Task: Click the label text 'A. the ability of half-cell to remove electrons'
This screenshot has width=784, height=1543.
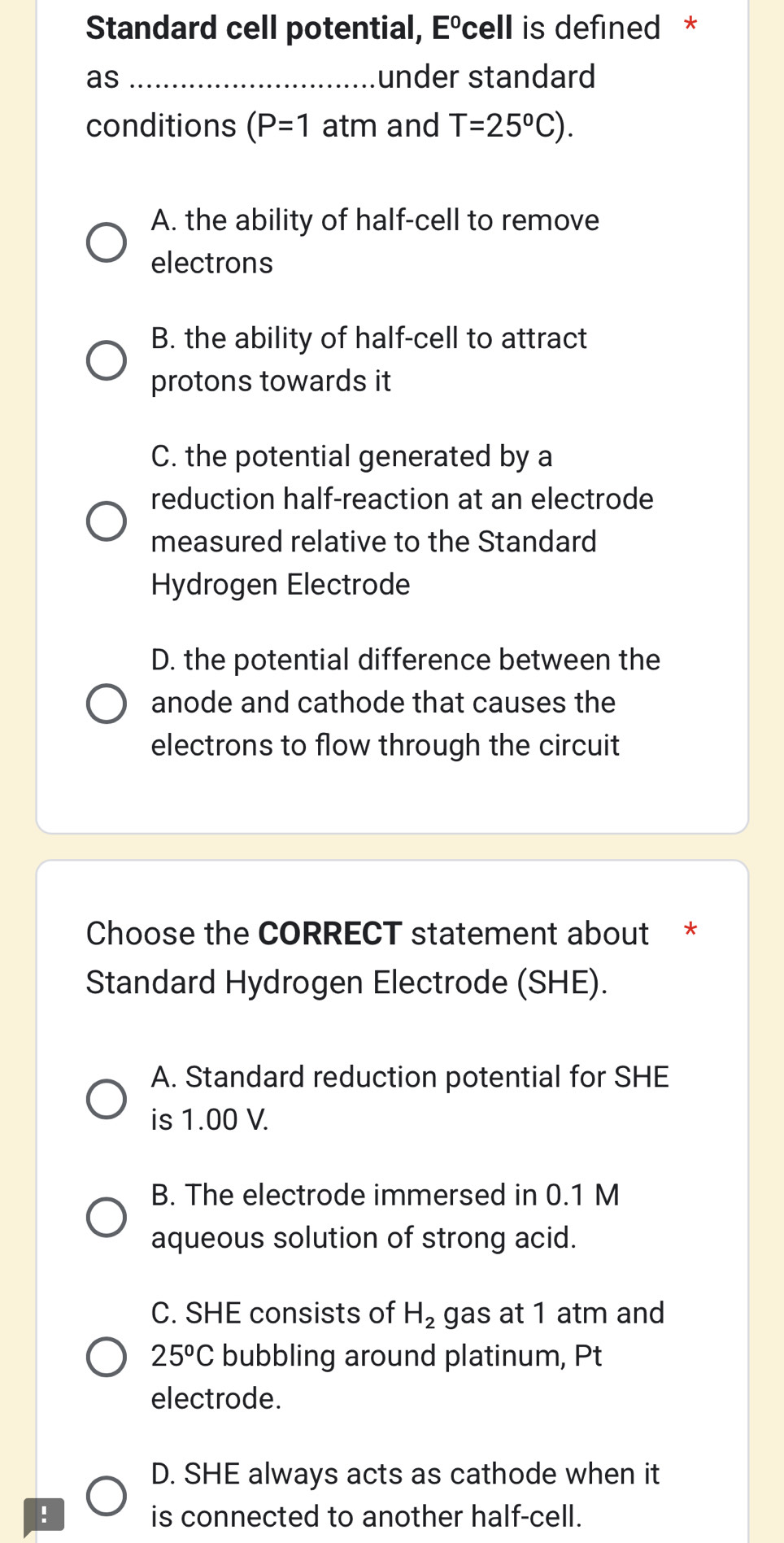Action: point(374,242)
